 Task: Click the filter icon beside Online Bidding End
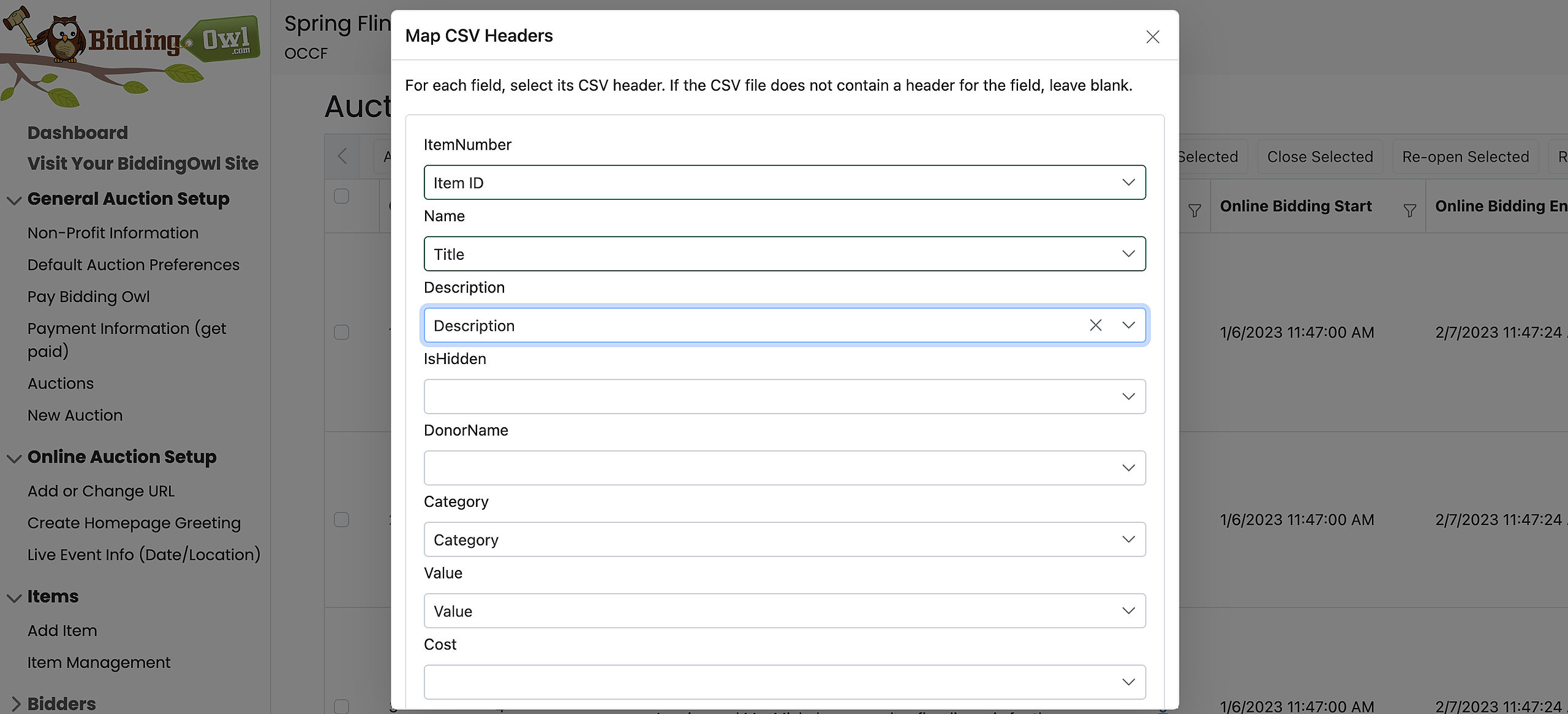(1409, 211)
